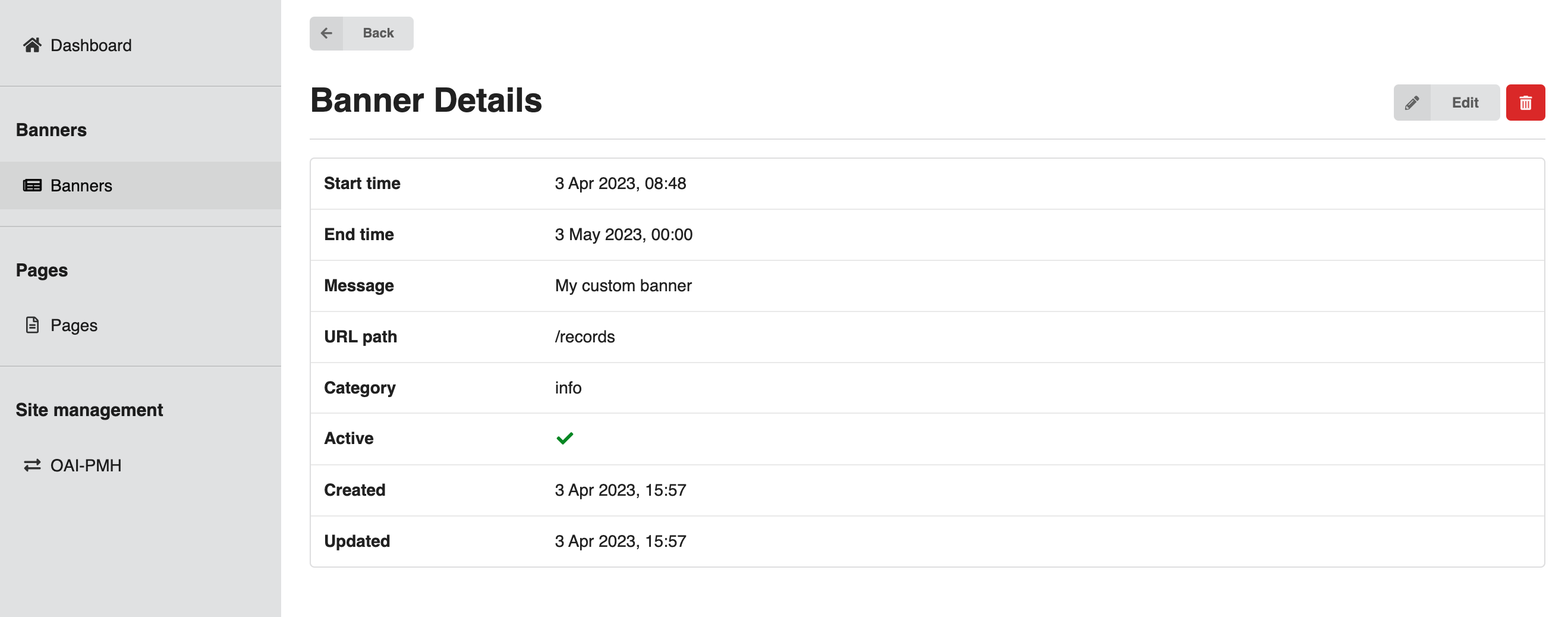This screenshot has width=1568, height=617.
Task: Click the Pages document icon
Action: (x=32, y=325)
